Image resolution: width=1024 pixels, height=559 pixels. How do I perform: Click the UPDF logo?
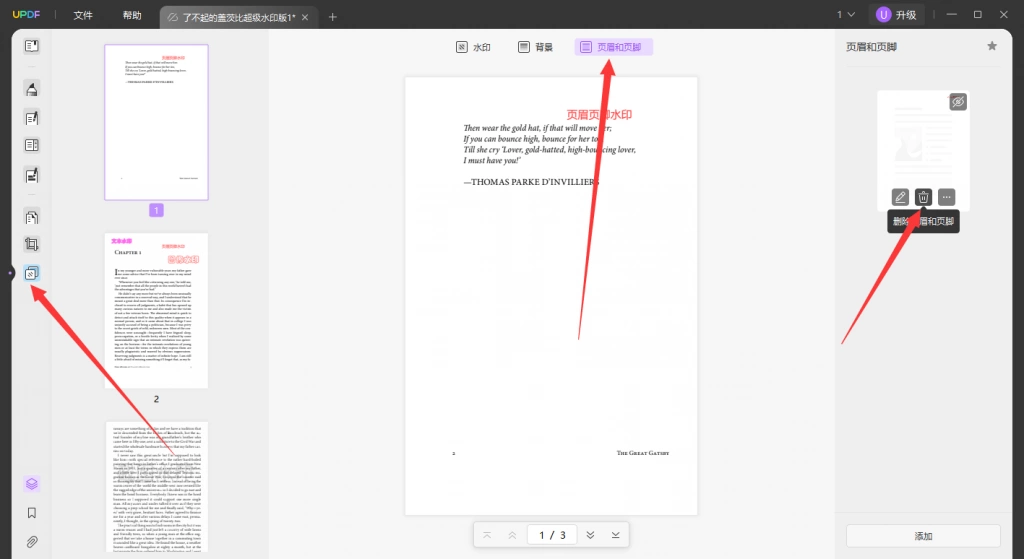click(x=26, y=14)
